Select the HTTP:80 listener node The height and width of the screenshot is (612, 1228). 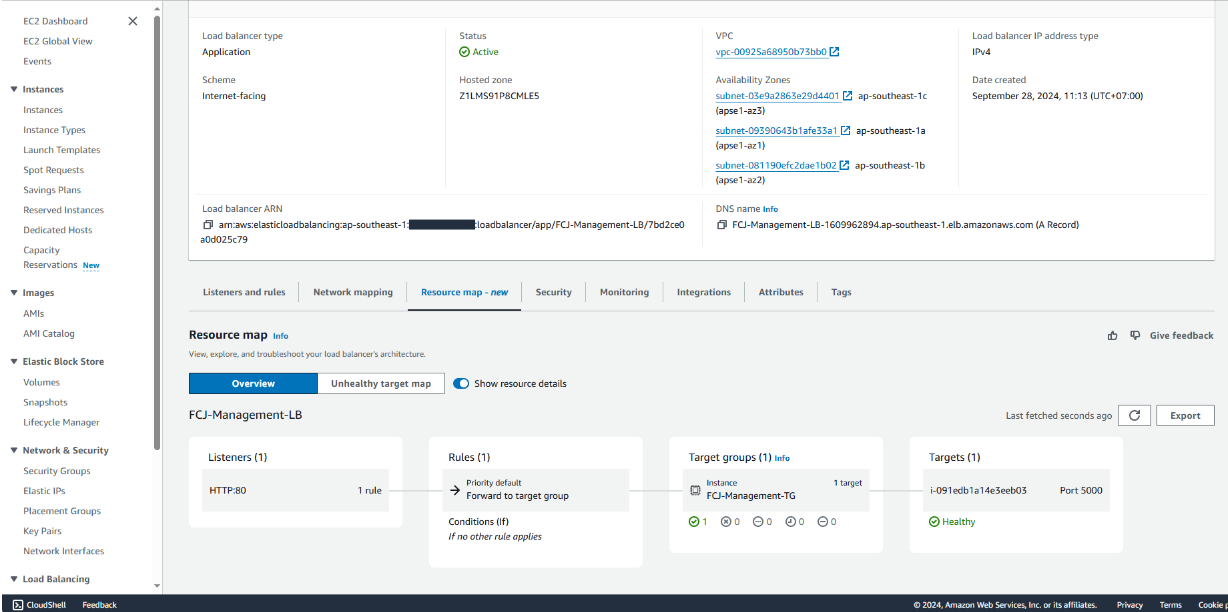tap(295, 490)
